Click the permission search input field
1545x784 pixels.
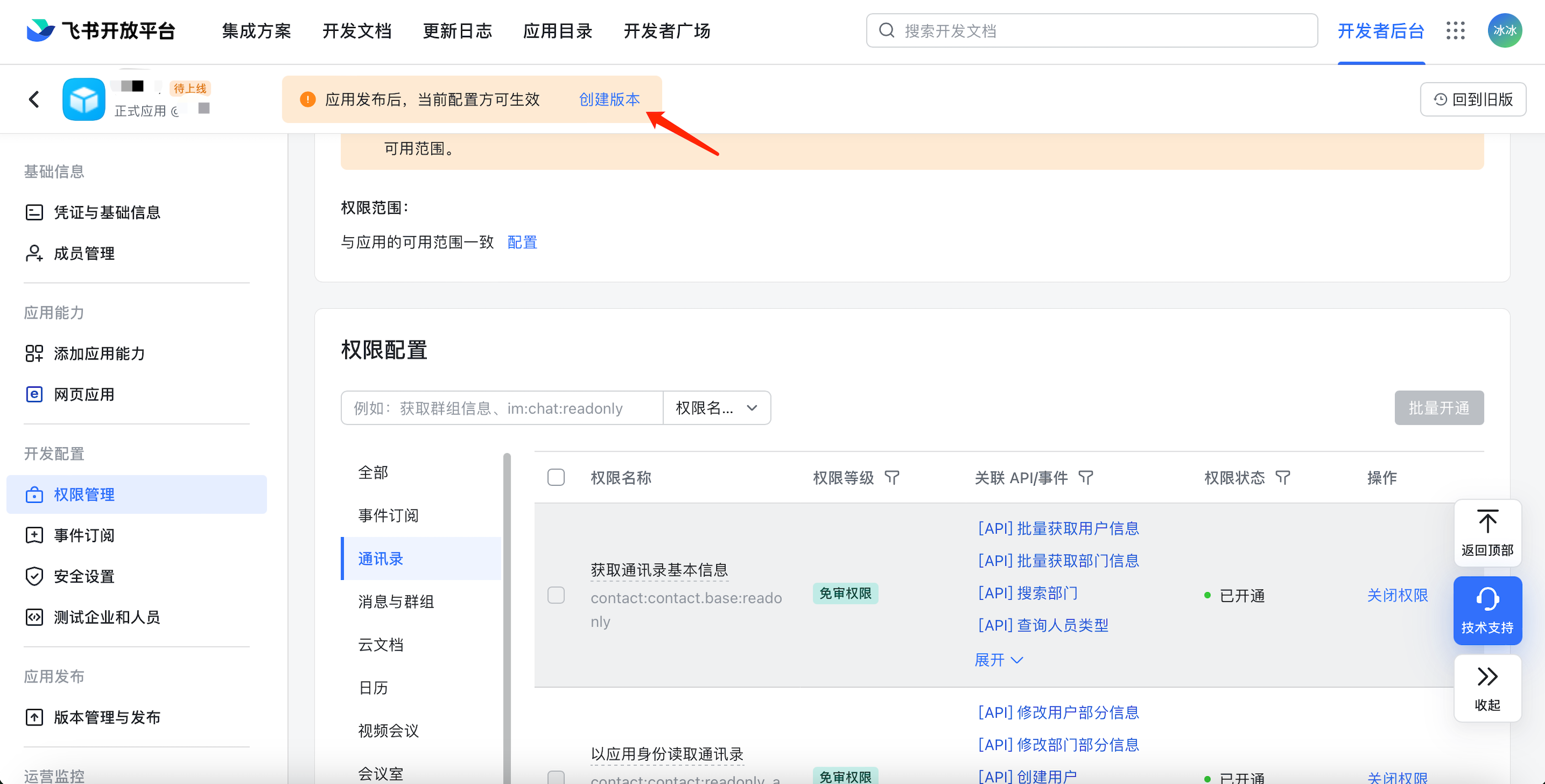502,408
